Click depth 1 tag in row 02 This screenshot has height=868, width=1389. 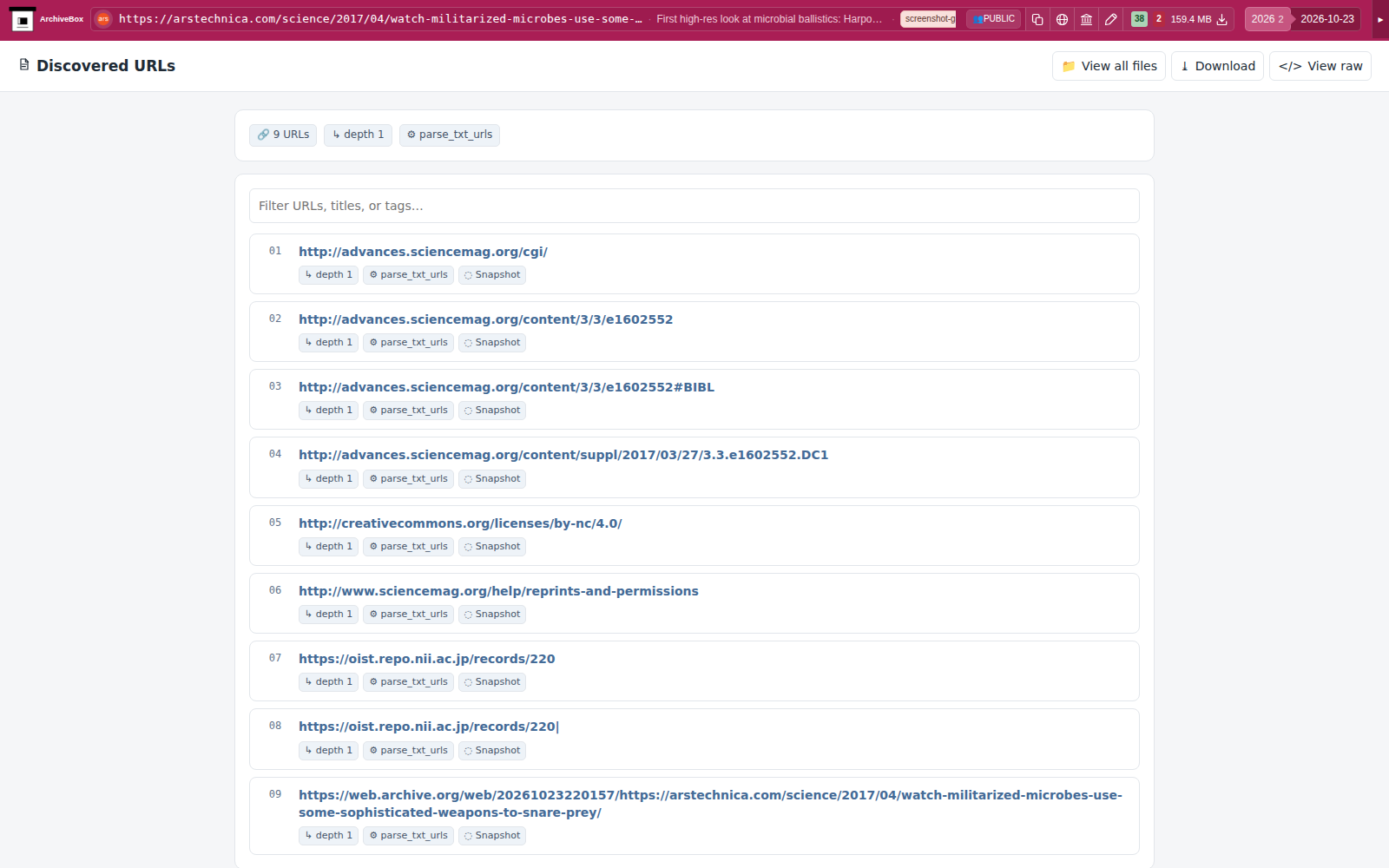click(x=328, y=343)
